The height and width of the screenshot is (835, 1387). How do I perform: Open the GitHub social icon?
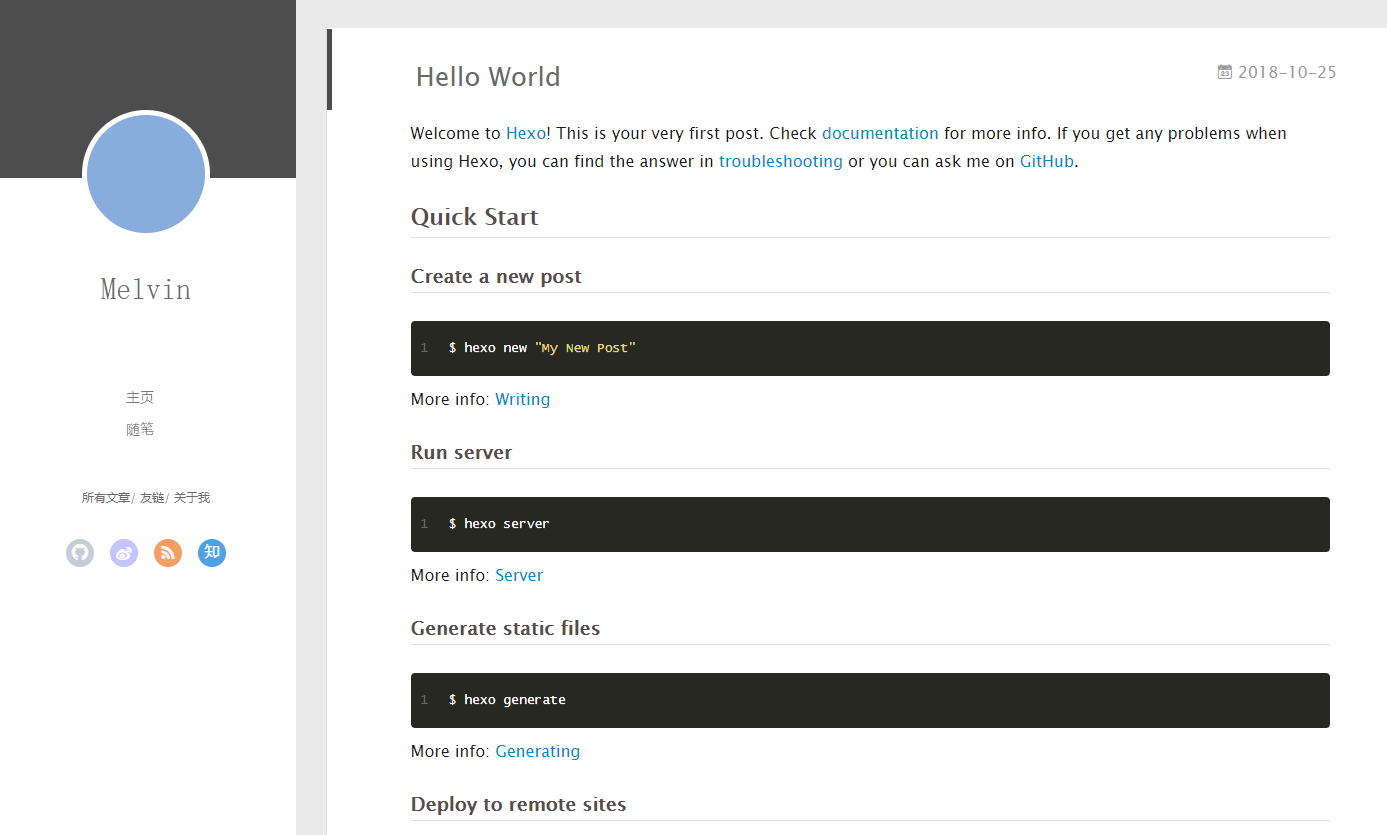point(80,553)
